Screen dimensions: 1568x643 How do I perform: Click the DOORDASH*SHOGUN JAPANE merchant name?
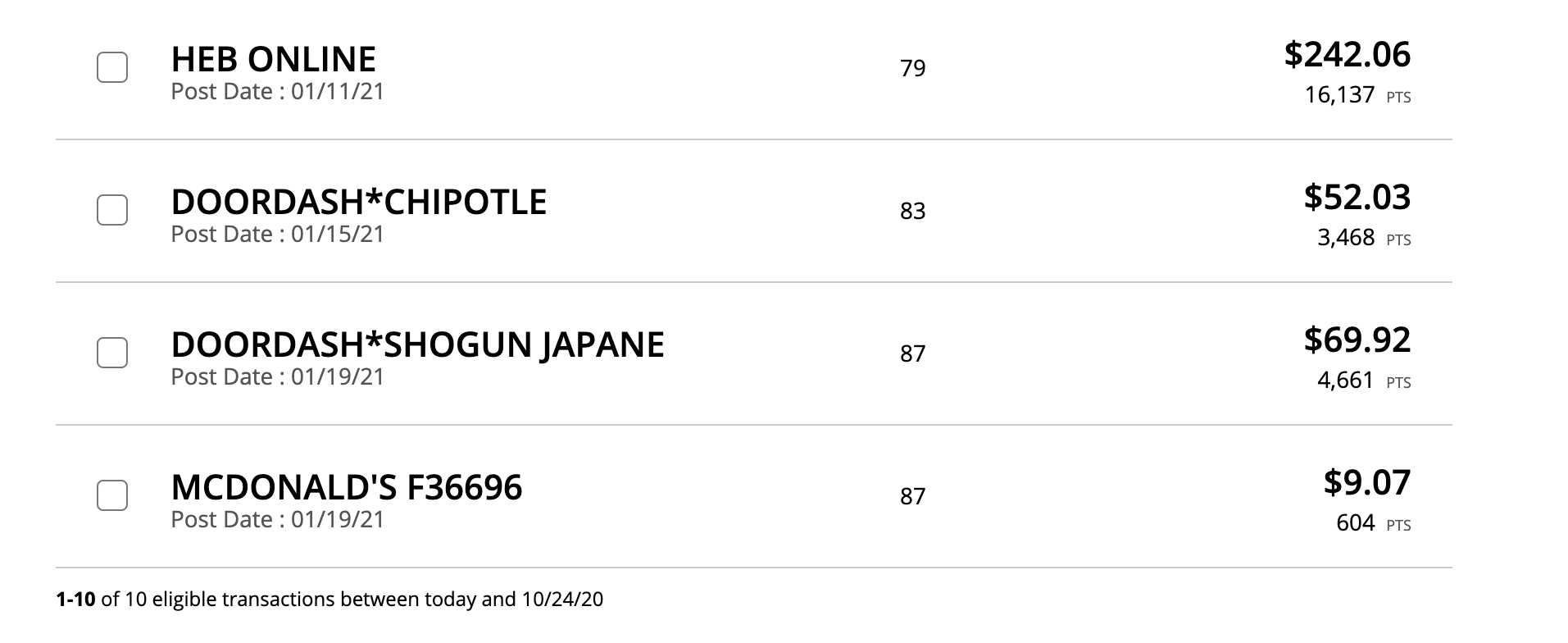click(x=417, y=344)
